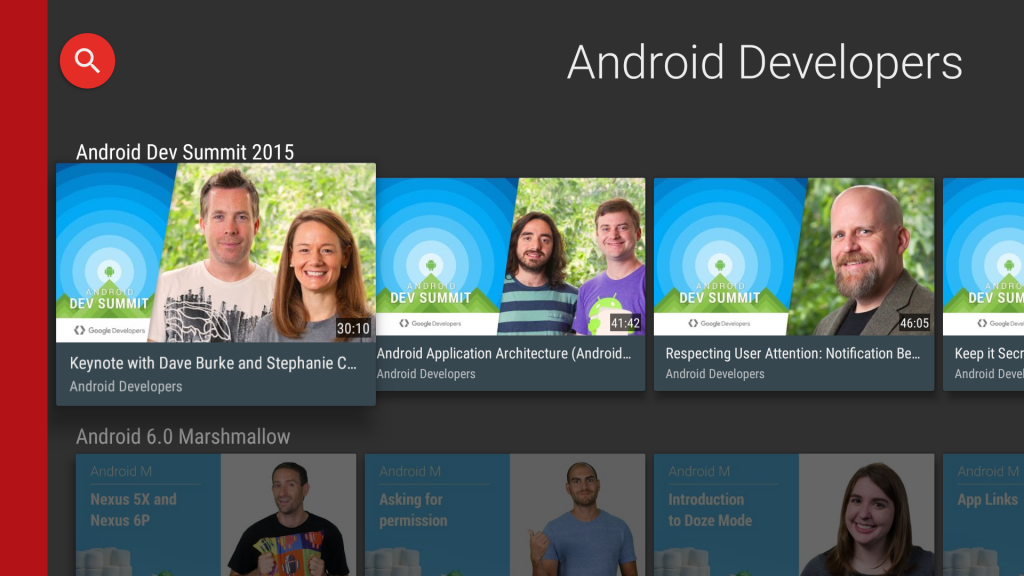
Task: Open the Respecting User Attention video thumbnail
Action: 793,257
